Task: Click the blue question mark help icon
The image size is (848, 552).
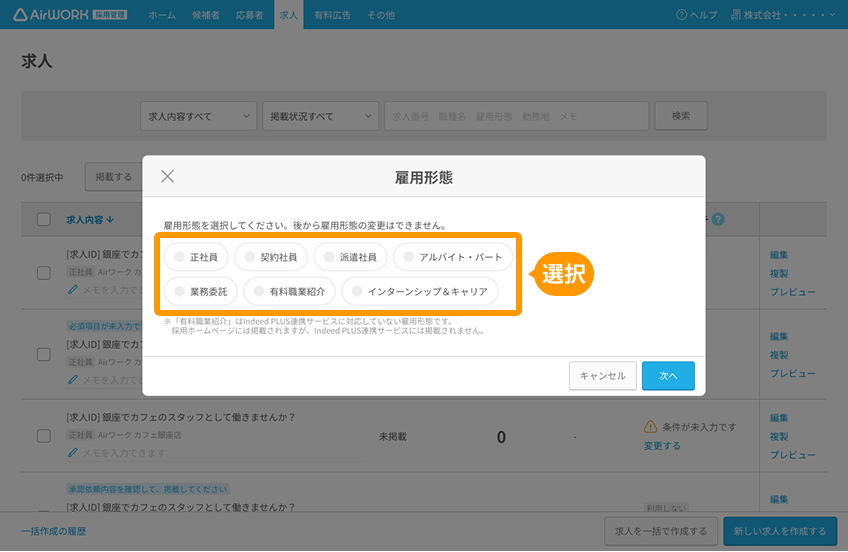Action: [x=718, y=220]
